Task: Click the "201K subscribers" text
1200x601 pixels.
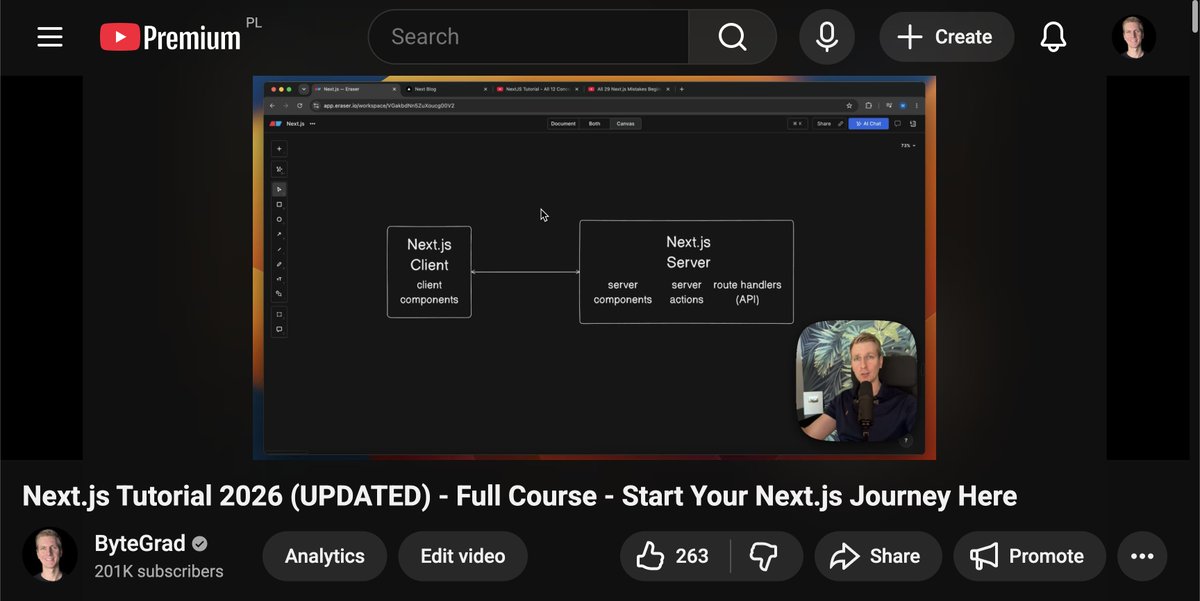Action: [x=159, y=572]
